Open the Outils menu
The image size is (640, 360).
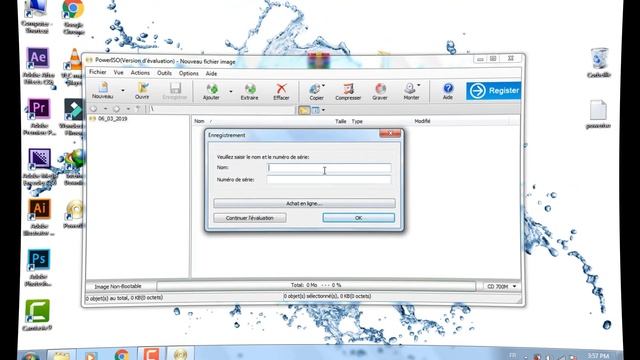[x=164, y=73]
